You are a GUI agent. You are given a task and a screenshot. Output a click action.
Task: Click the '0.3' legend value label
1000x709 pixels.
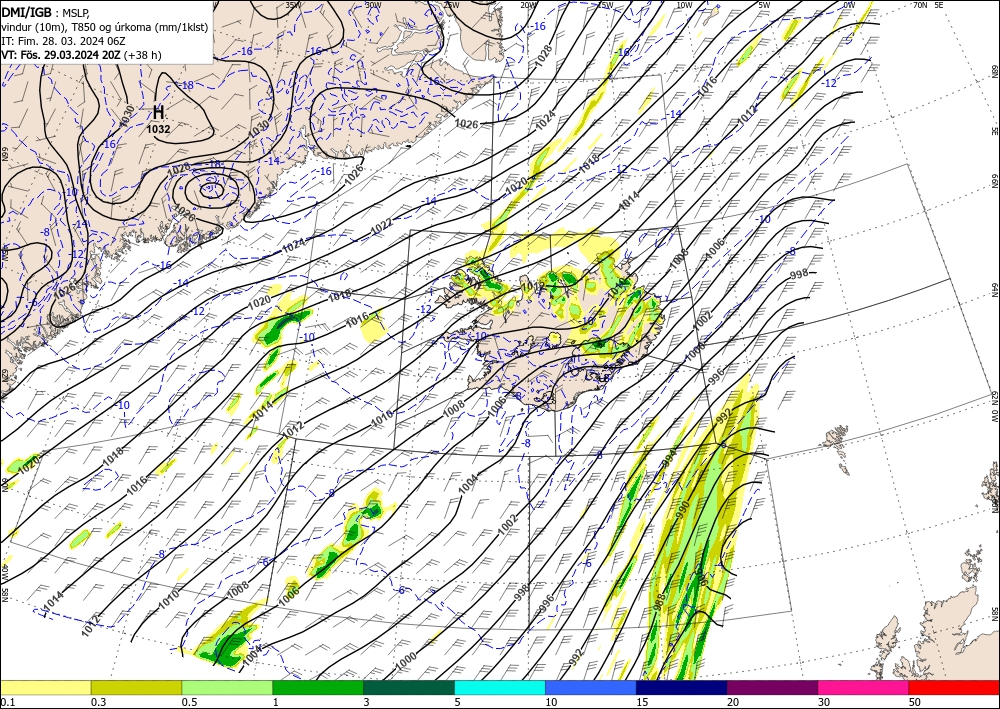tap(98, 702)
